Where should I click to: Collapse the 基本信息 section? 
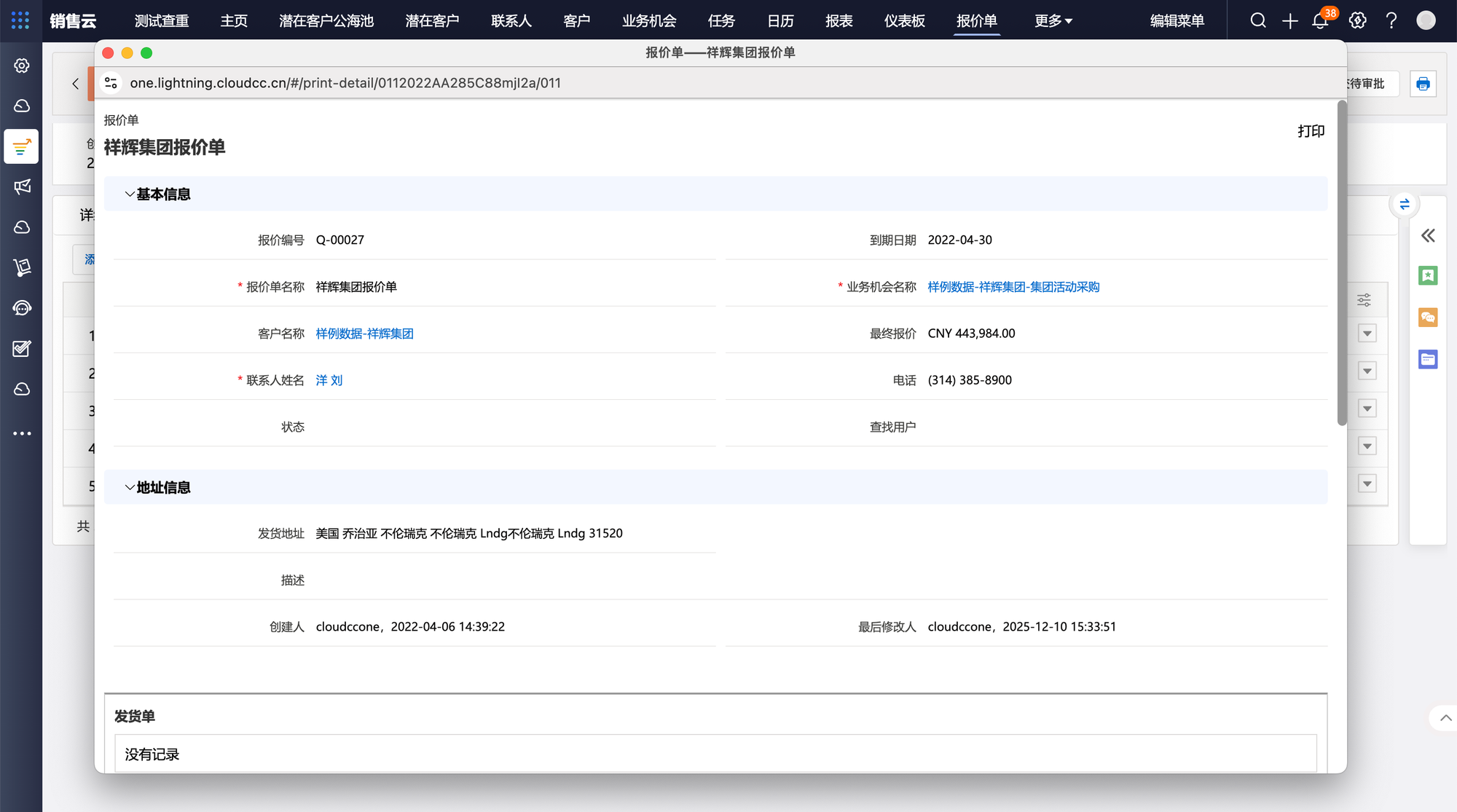coord(130,194)
